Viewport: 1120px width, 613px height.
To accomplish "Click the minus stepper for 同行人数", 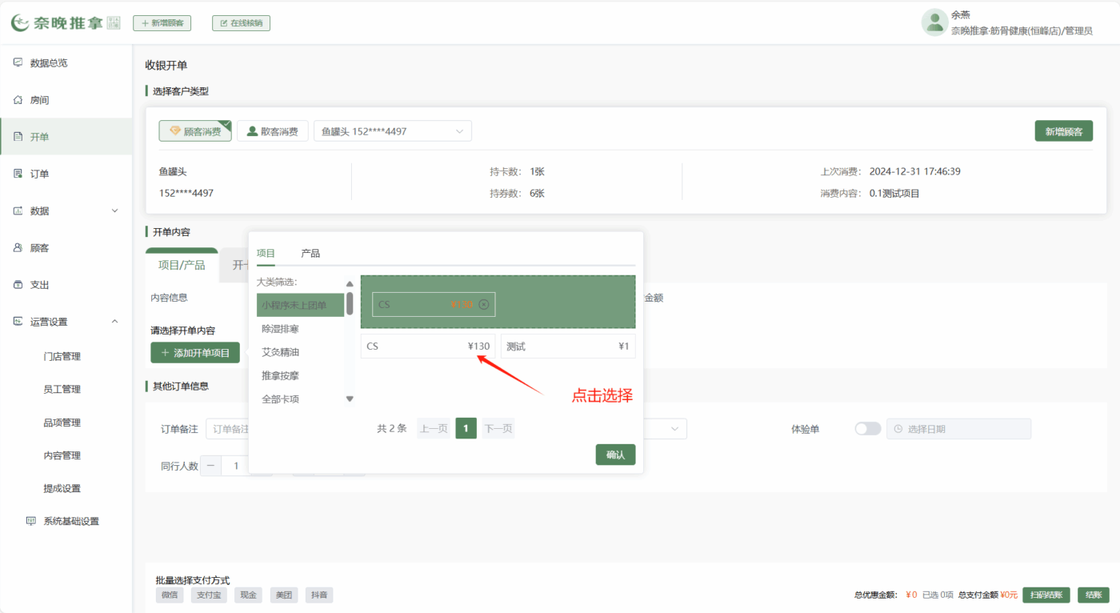I will [211, 466].
